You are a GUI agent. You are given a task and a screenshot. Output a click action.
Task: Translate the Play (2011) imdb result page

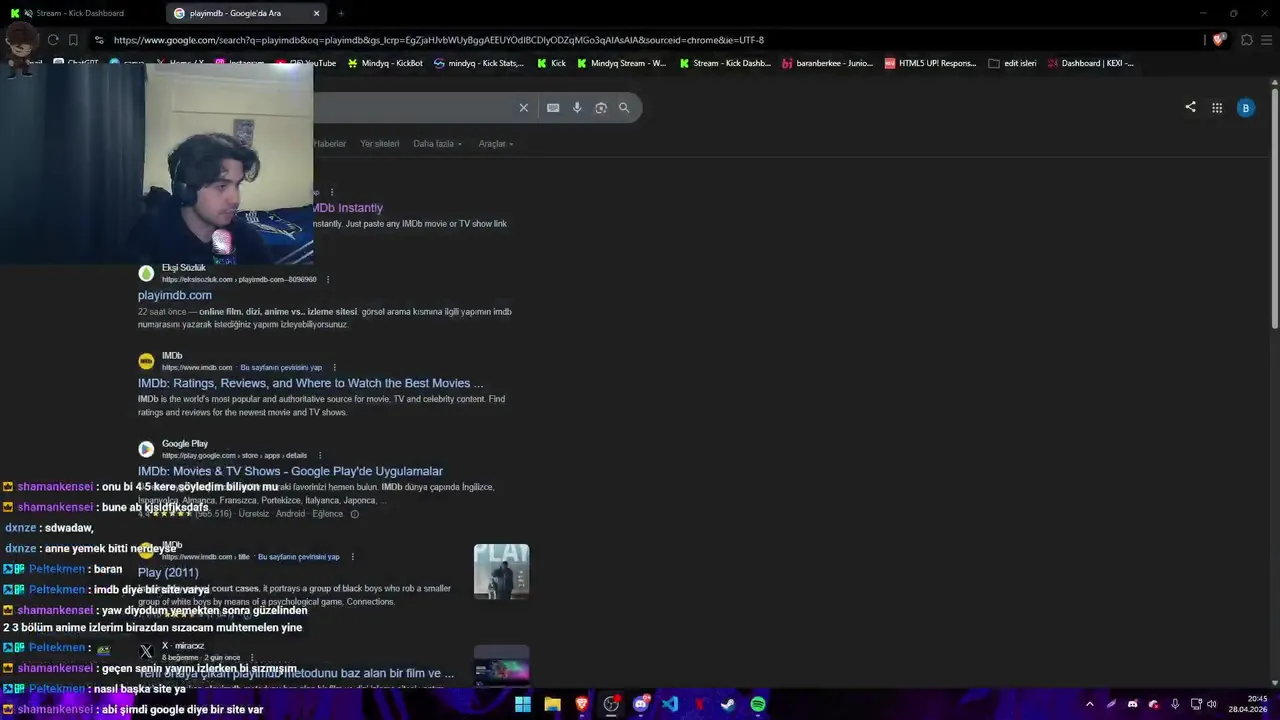(299, 557)
